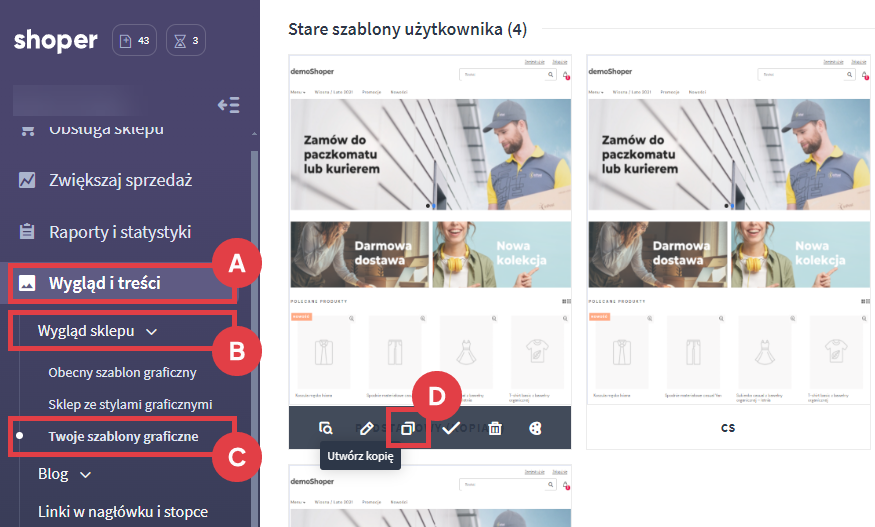Image resolution: width=875 pixels, height=527 pixels.
Task: Open the Zwiększaj sprzedaż menu section
Action: tap(120, 181)
